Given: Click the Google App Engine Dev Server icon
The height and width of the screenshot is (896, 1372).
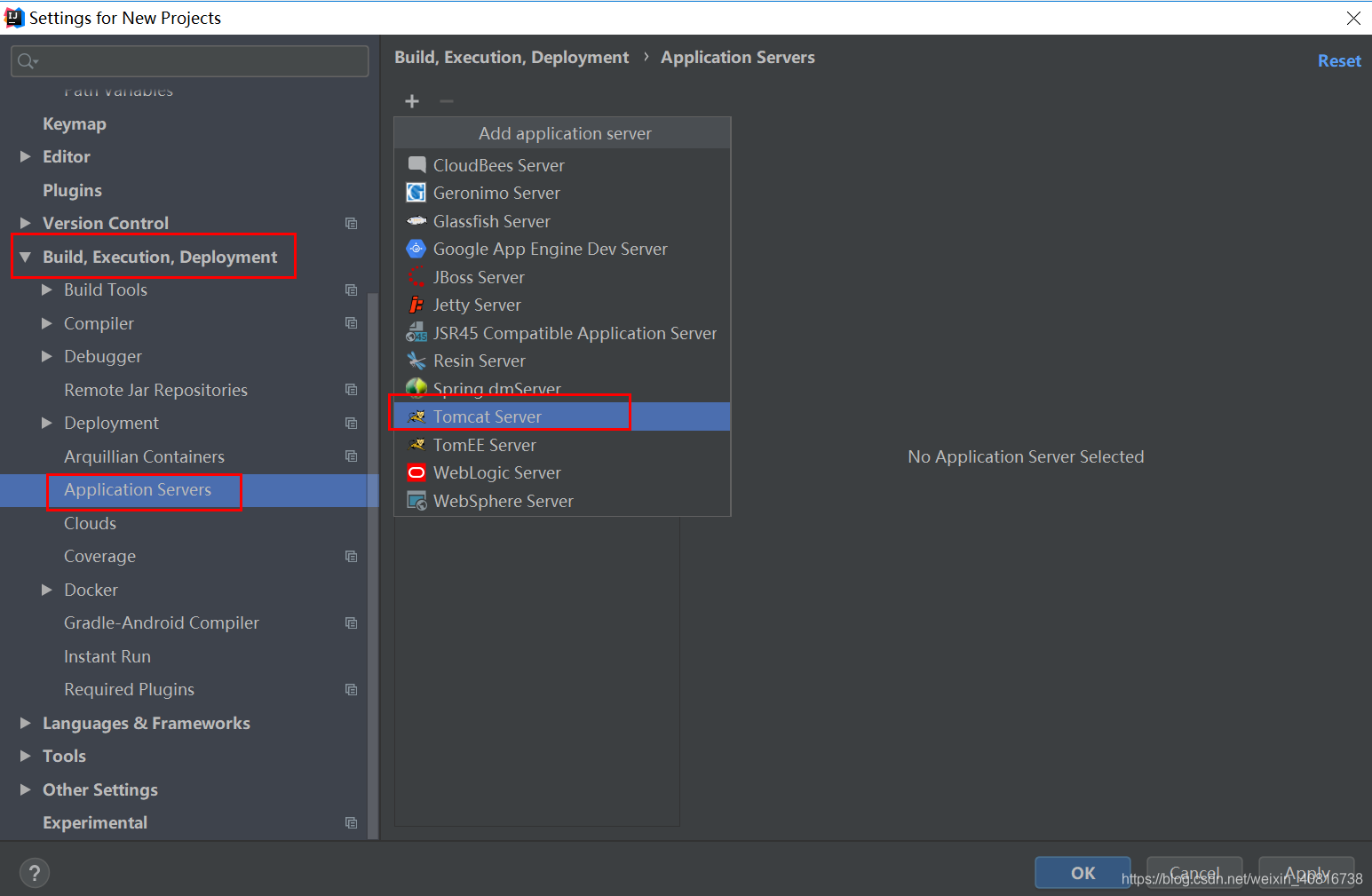Looking at the screenshot, I should coord(416,249).
